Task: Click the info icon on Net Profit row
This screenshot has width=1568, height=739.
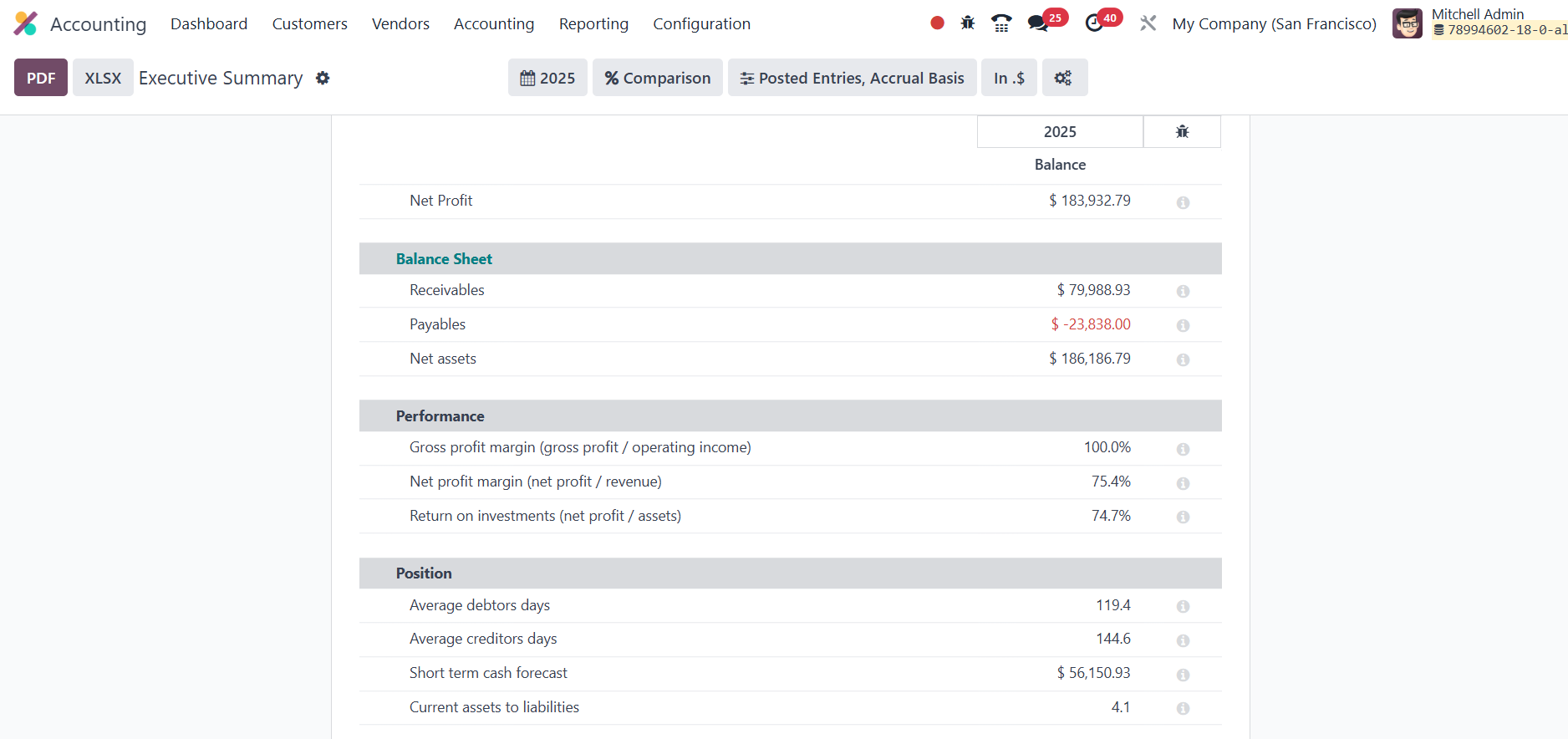Action: coord(1183,202)
